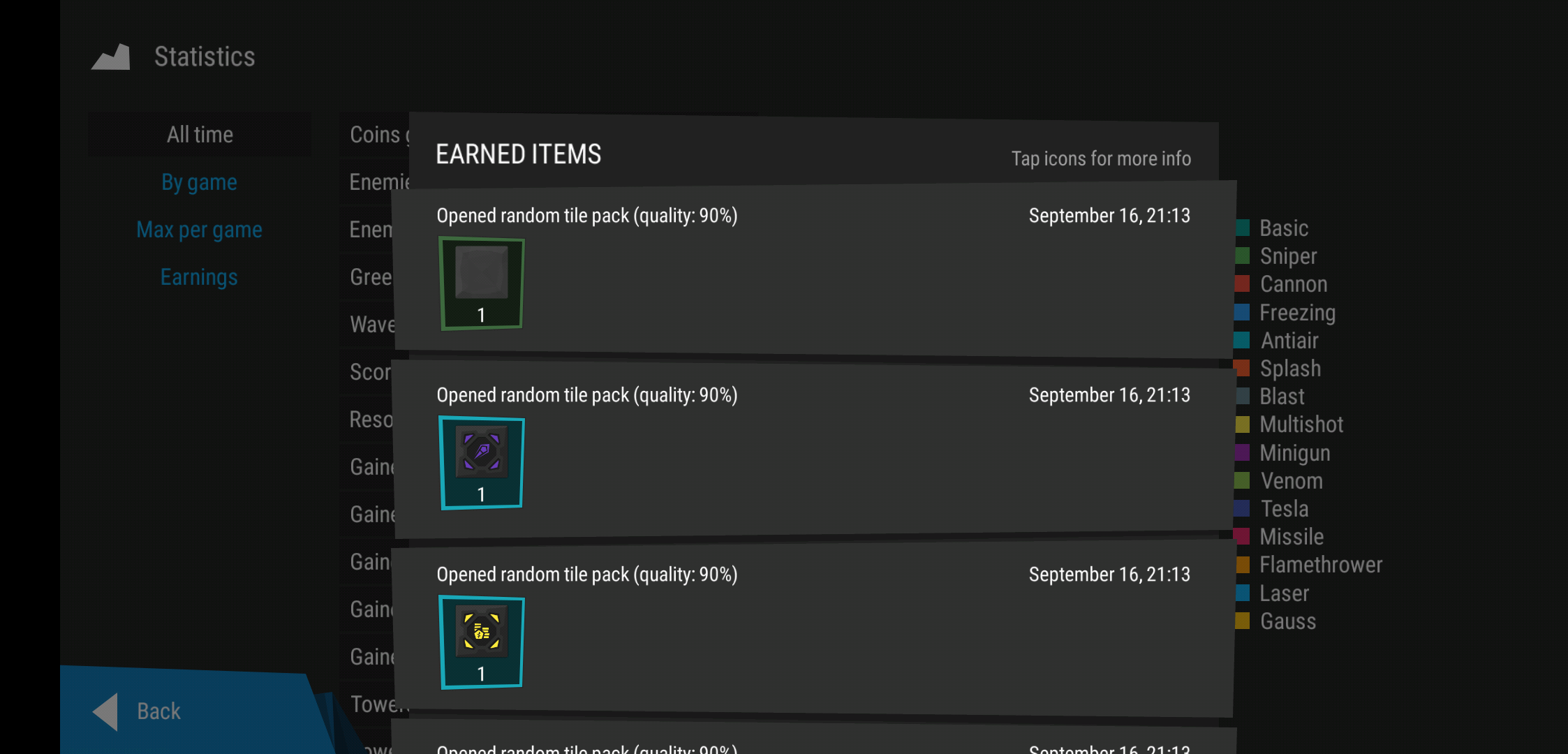Click the Statistics chart icon in header
1568x754 pixels.
111,57
